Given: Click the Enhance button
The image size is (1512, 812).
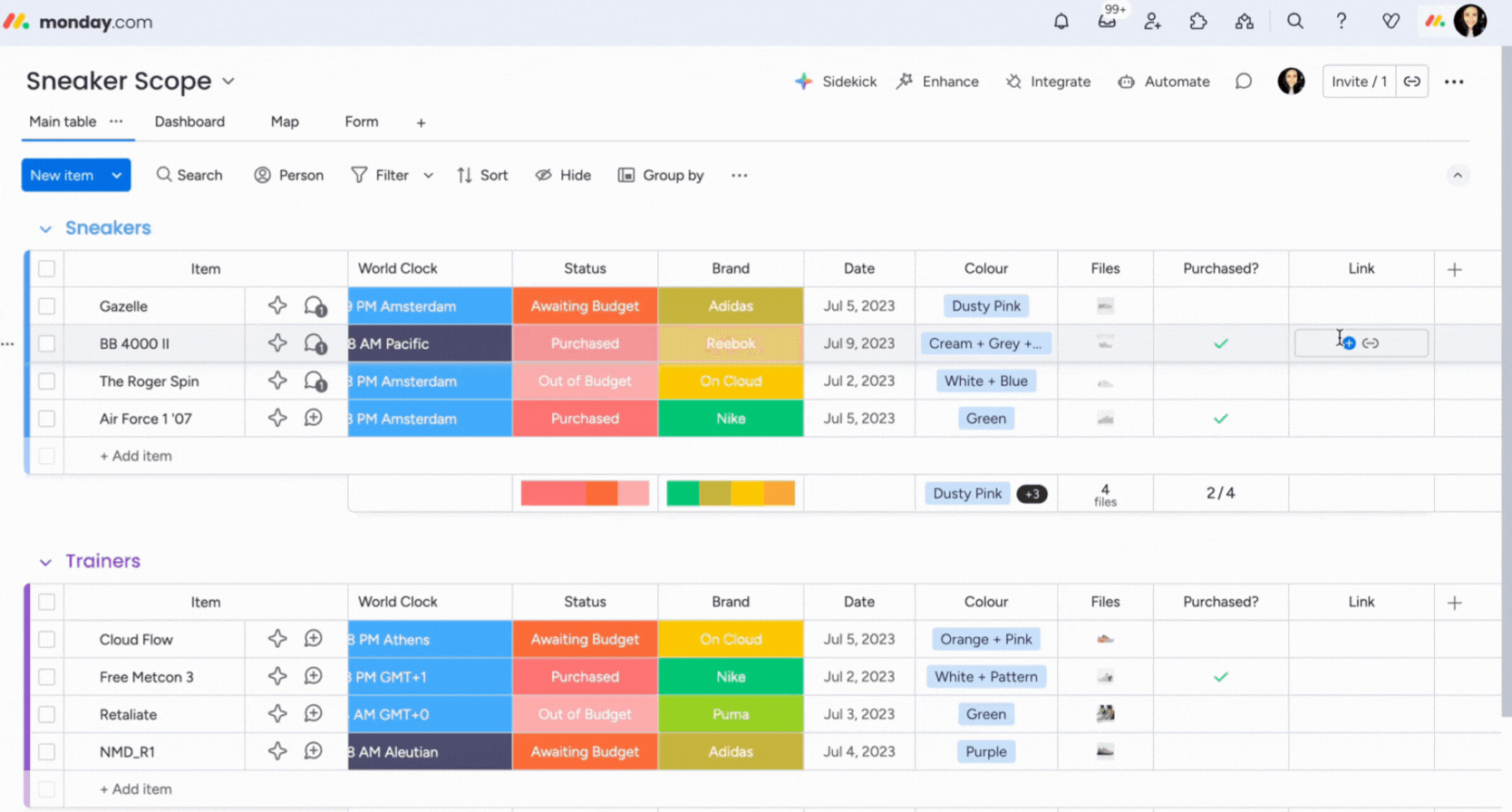Looking at the screenshot, I should coord(937,82).
